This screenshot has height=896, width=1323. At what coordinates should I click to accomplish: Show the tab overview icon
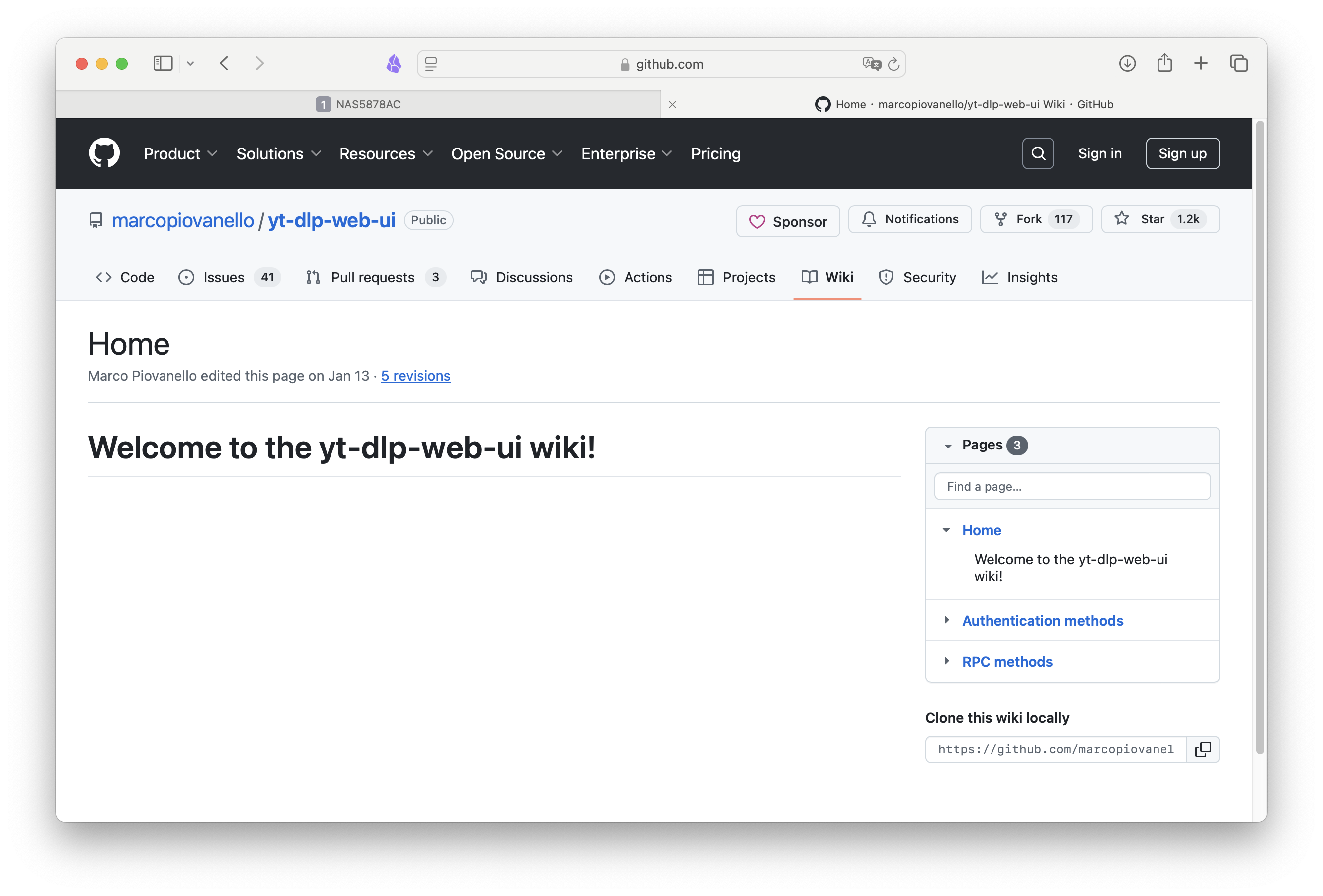1238,63
